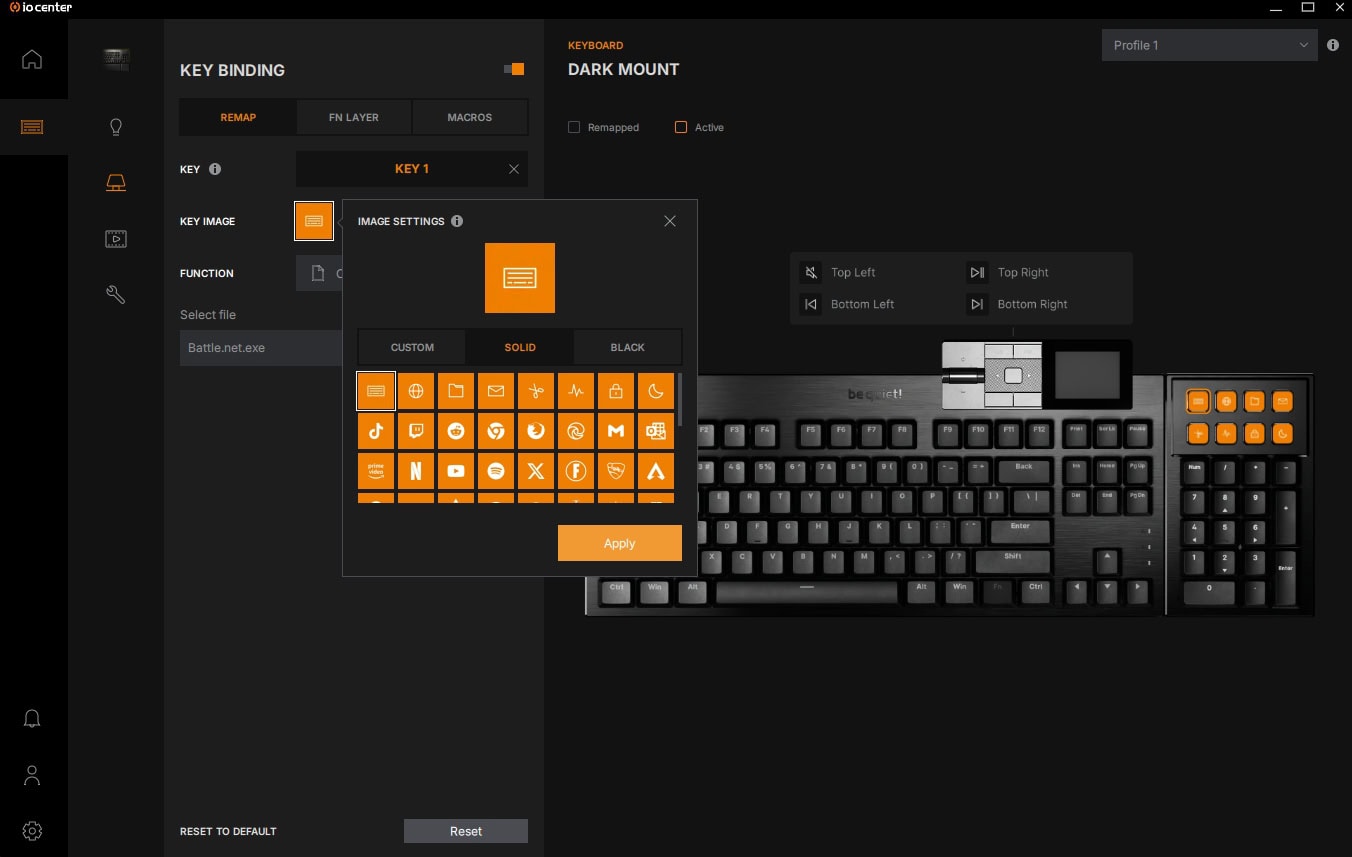The image size is (1352, 857).
Task: Toggle the Key Binding switch
Action: tap(514, 69)
